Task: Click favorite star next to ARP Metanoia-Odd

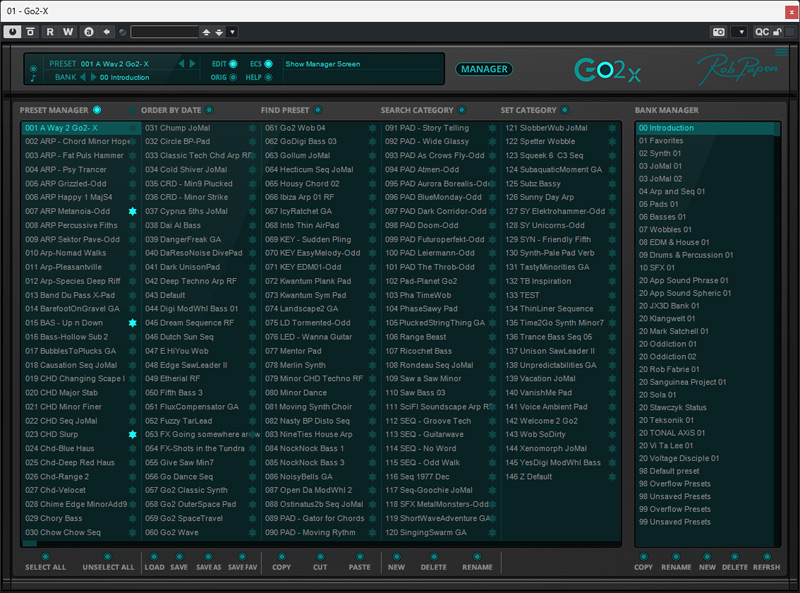Action: pyautogui.click(x=132, y=213)
